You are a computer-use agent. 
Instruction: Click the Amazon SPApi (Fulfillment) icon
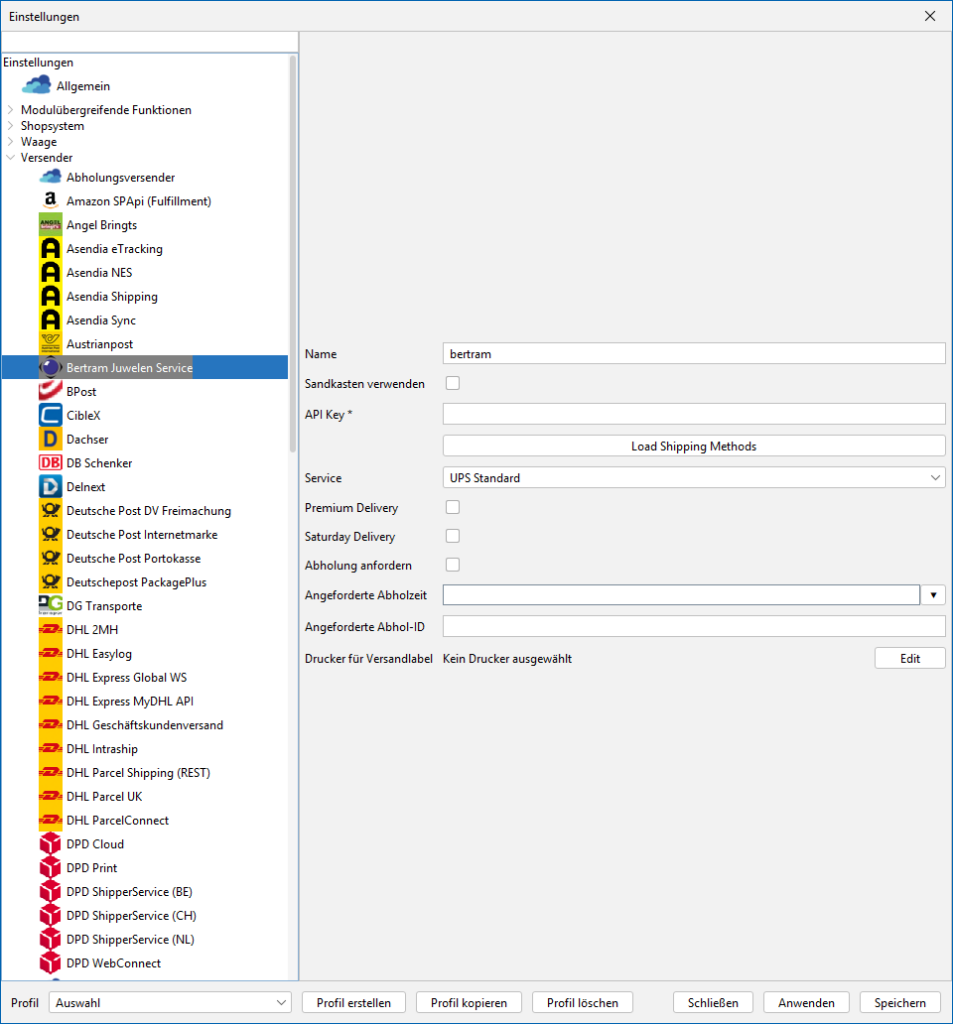point(50,201)
